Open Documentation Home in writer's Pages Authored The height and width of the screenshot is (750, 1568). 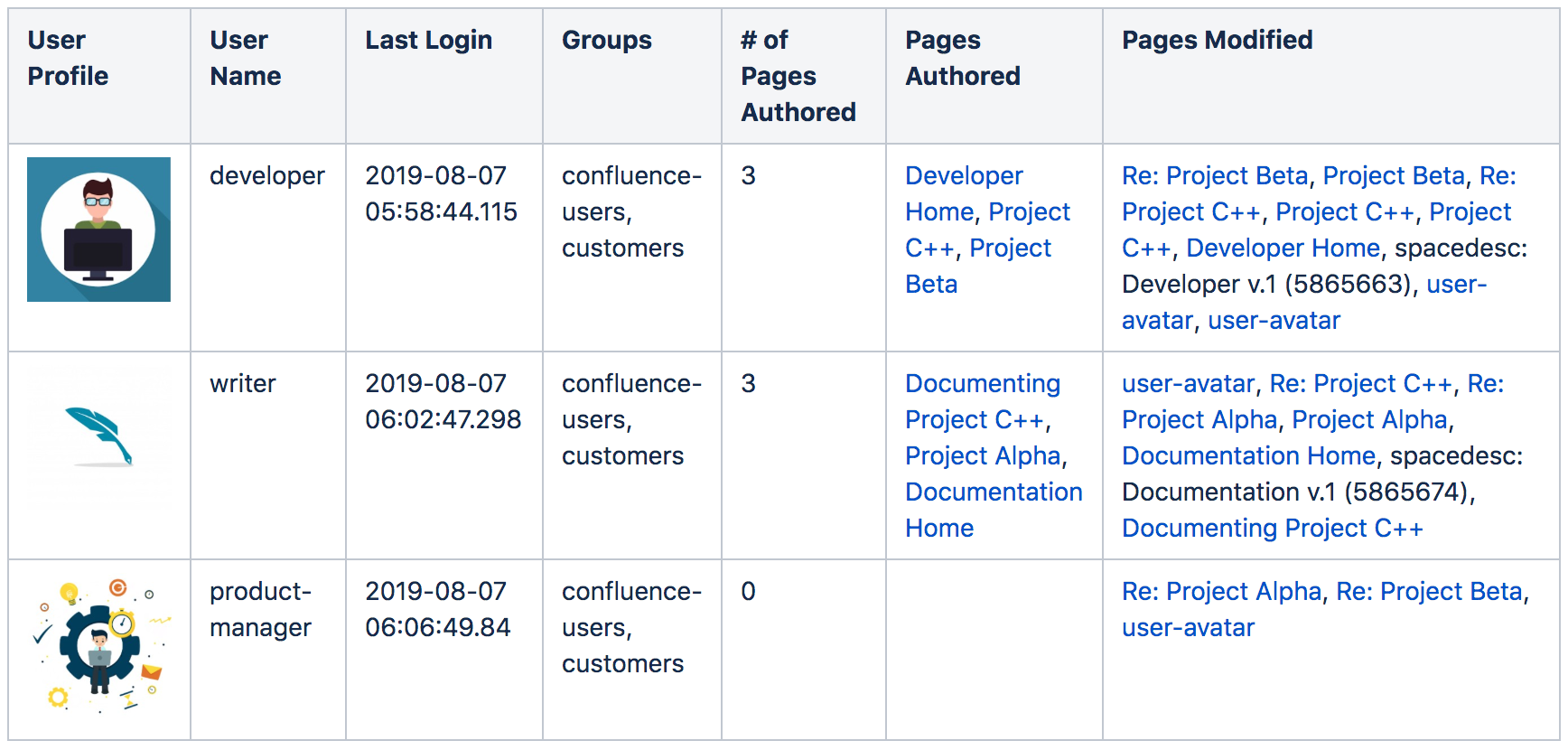click(994, 510)
